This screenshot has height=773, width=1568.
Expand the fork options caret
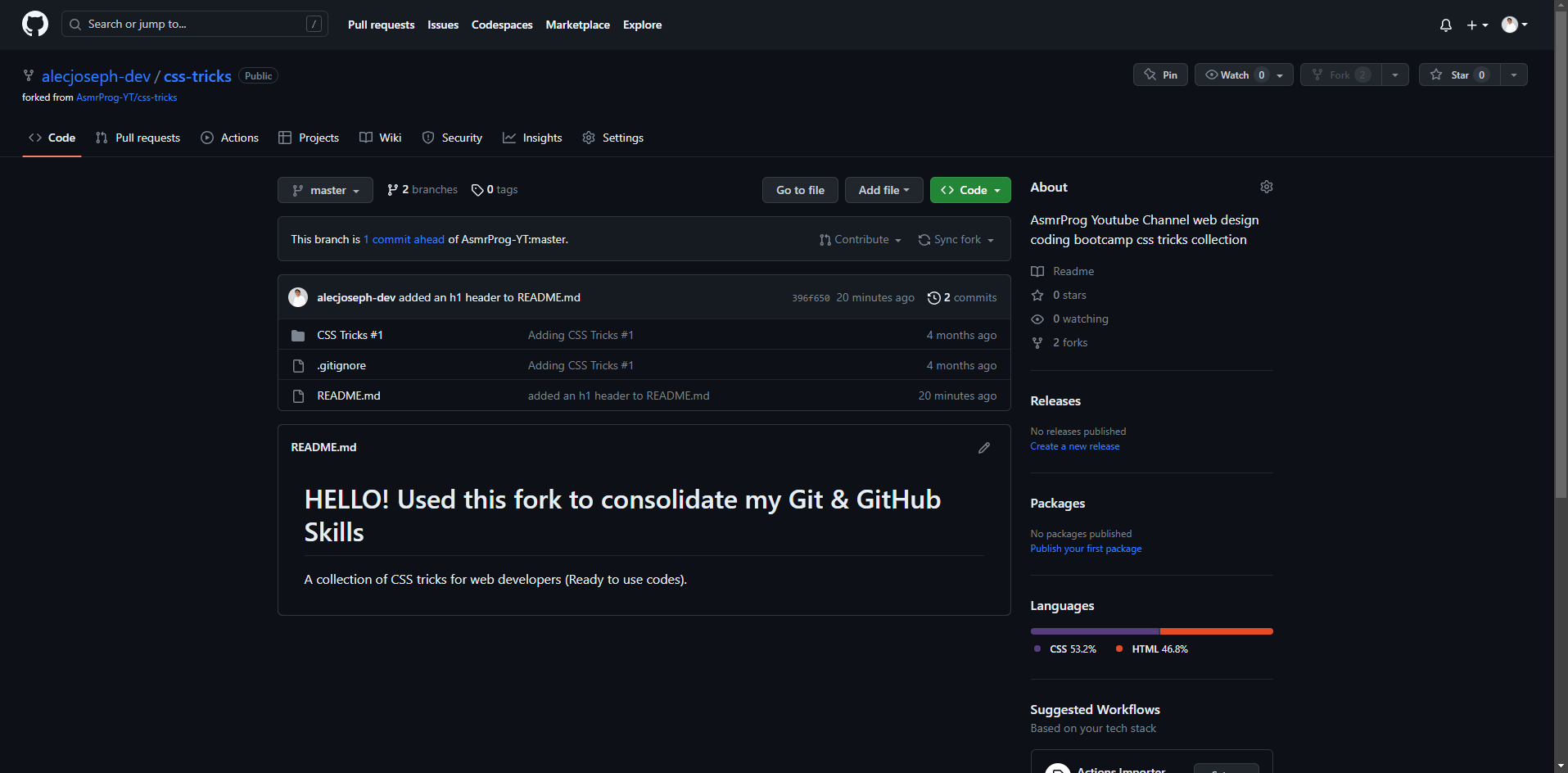point(1395,75)
